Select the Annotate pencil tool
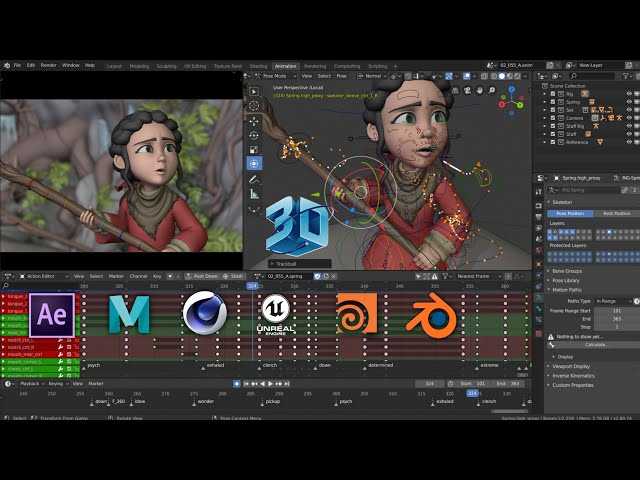The width and height of the screenshot is (640, 480). pos(254,179)
